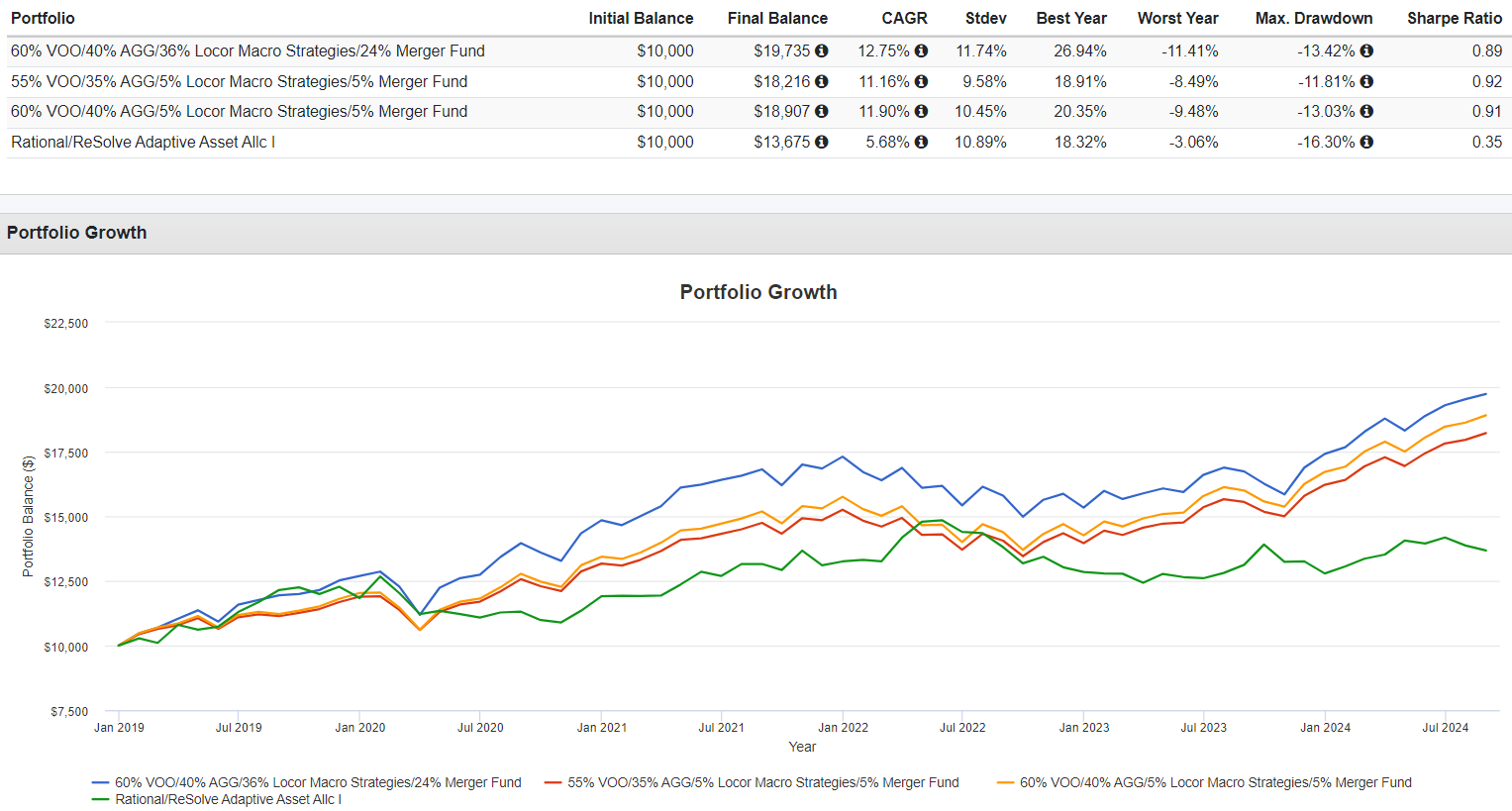The height and width of the screenshot is (811, 1512).
Task: Click info icon next to 11.90% CAGR
Action: (x=921, y=111)
